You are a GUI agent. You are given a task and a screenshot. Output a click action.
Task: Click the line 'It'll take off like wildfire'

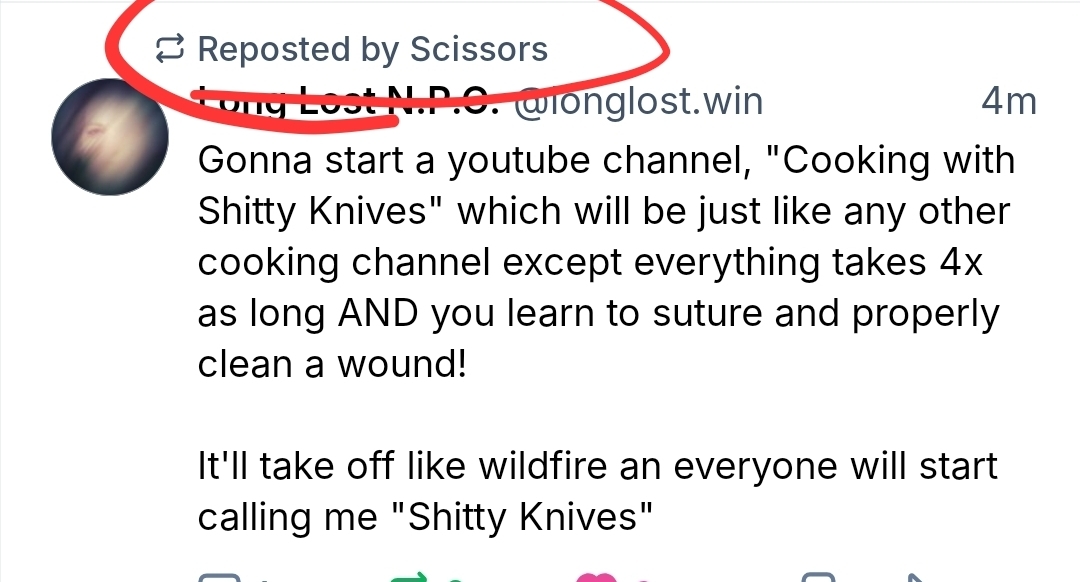point(598,466)
